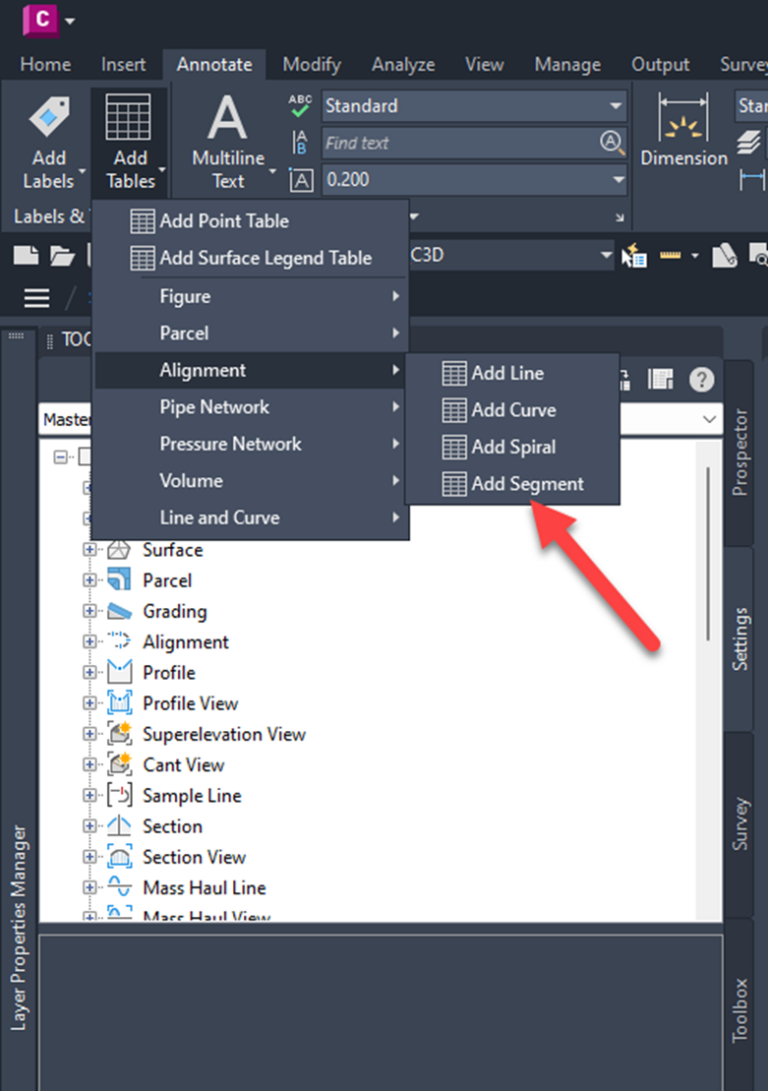Run the spell check ABC icon
This screenshot has height=1091, width=768.
(x=301, y=106)
